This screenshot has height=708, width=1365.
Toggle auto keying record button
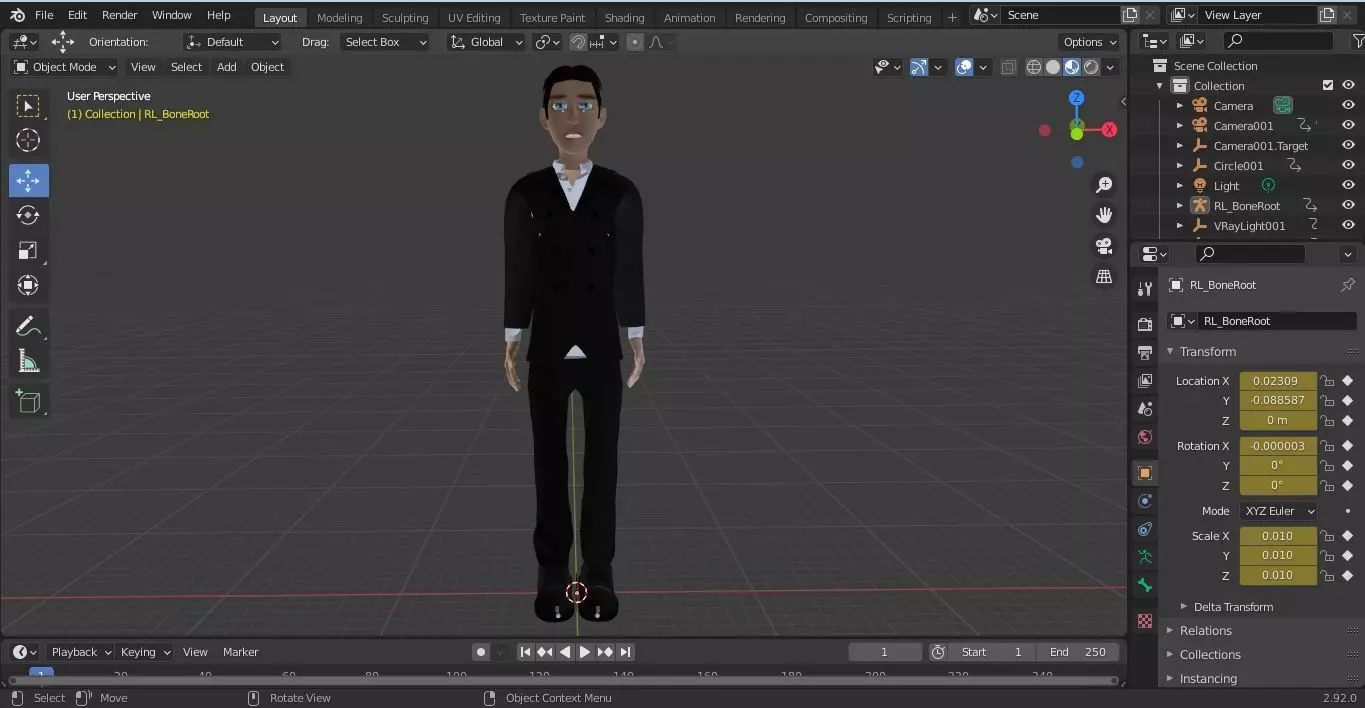[x=481, y=652]
